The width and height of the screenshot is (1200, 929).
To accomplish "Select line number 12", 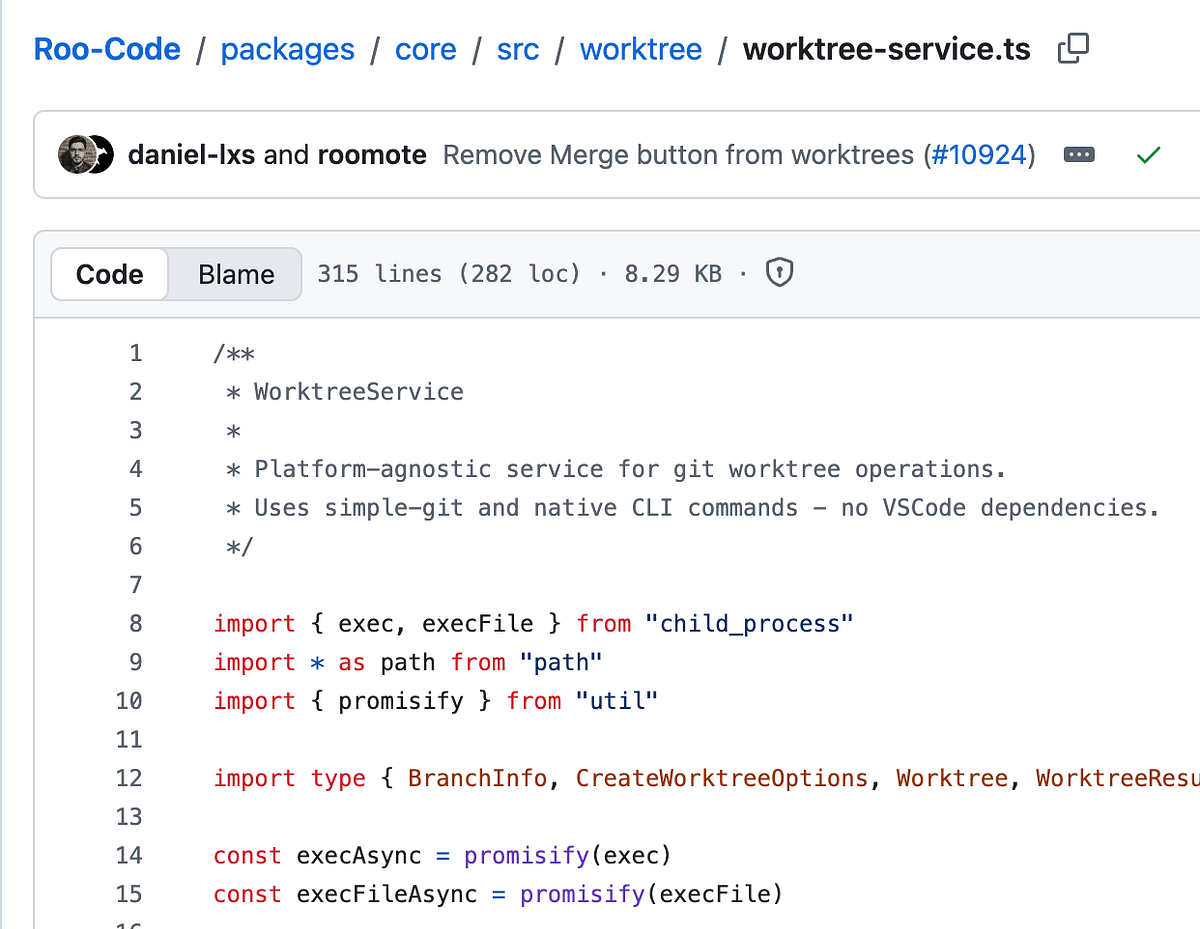I will 129,778.
